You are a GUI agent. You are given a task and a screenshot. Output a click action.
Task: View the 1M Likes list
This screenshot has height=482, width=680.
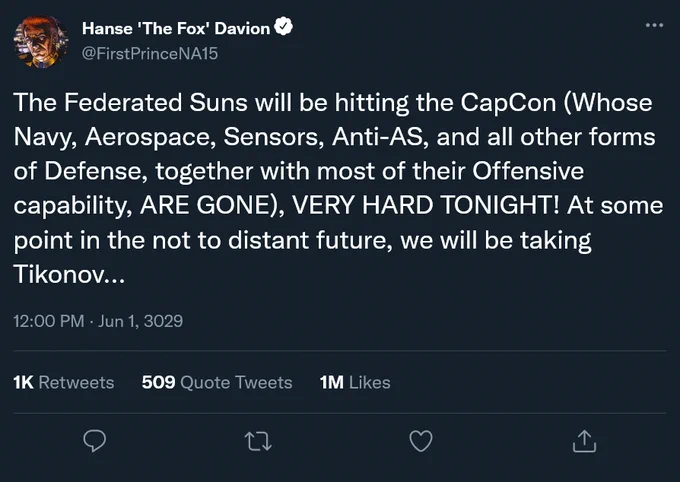[x=355, y=382]
